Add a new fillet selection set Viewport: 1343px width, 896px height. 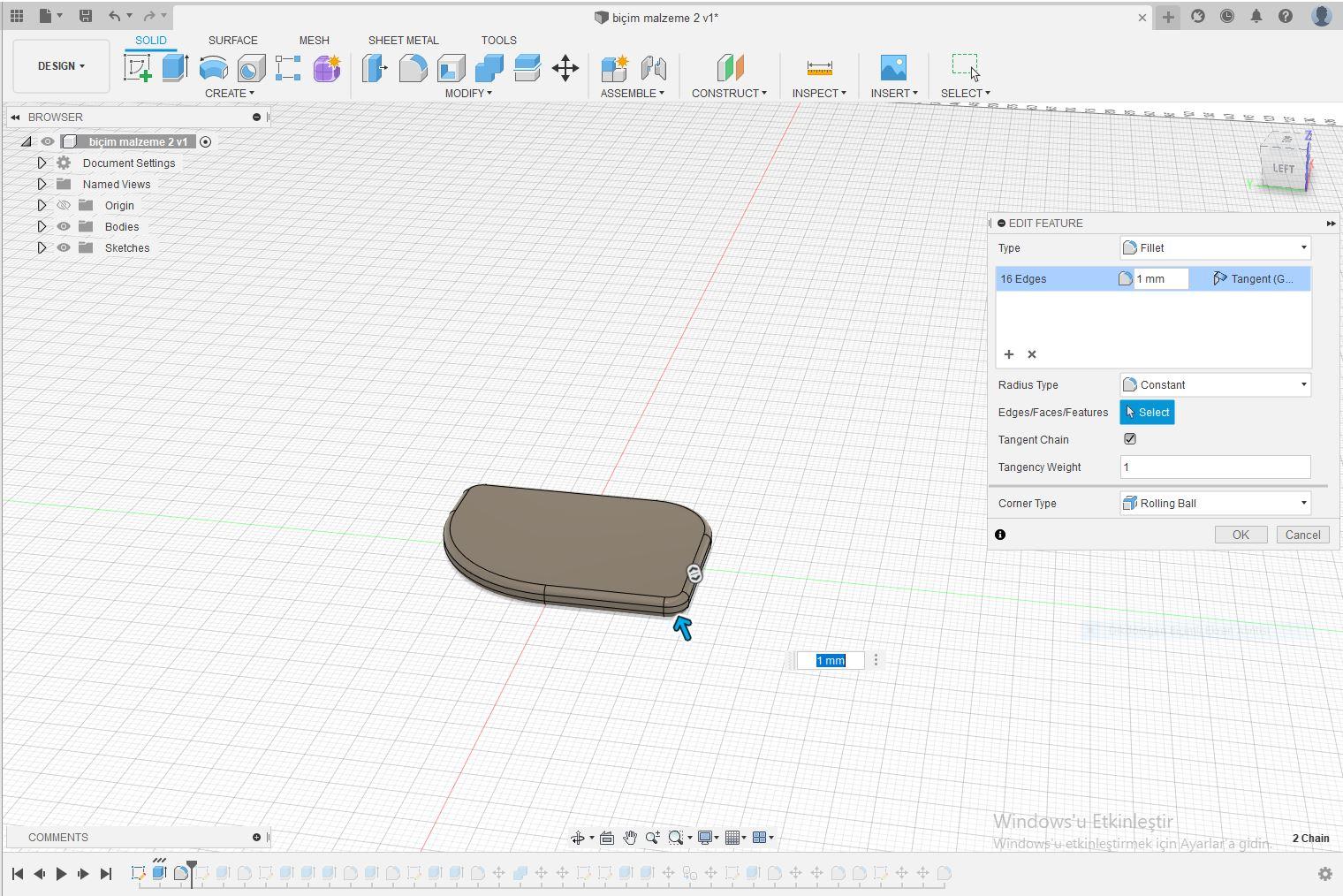click(x=1008, y=354)
